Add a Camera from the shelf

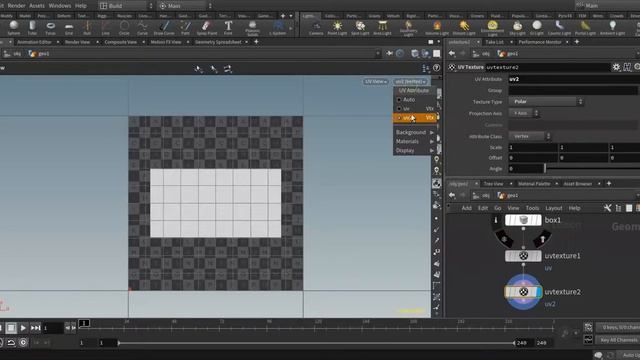(316, 29)
